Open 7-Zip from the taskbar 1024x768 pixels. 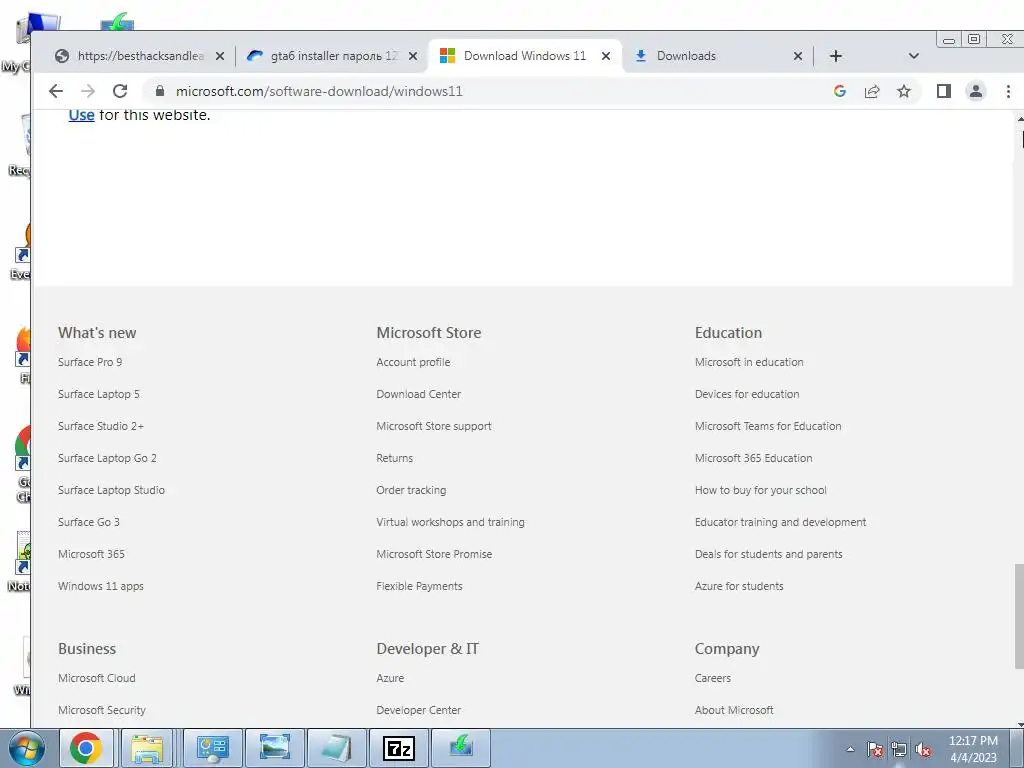pos(399,748)
